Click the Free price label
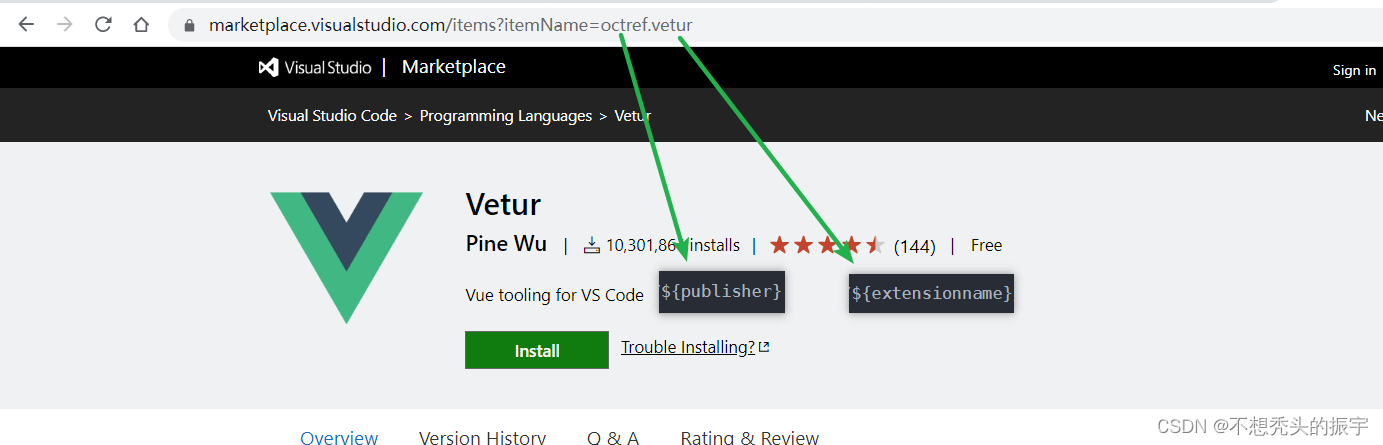 pyautogui.click(x=986, y=245)
